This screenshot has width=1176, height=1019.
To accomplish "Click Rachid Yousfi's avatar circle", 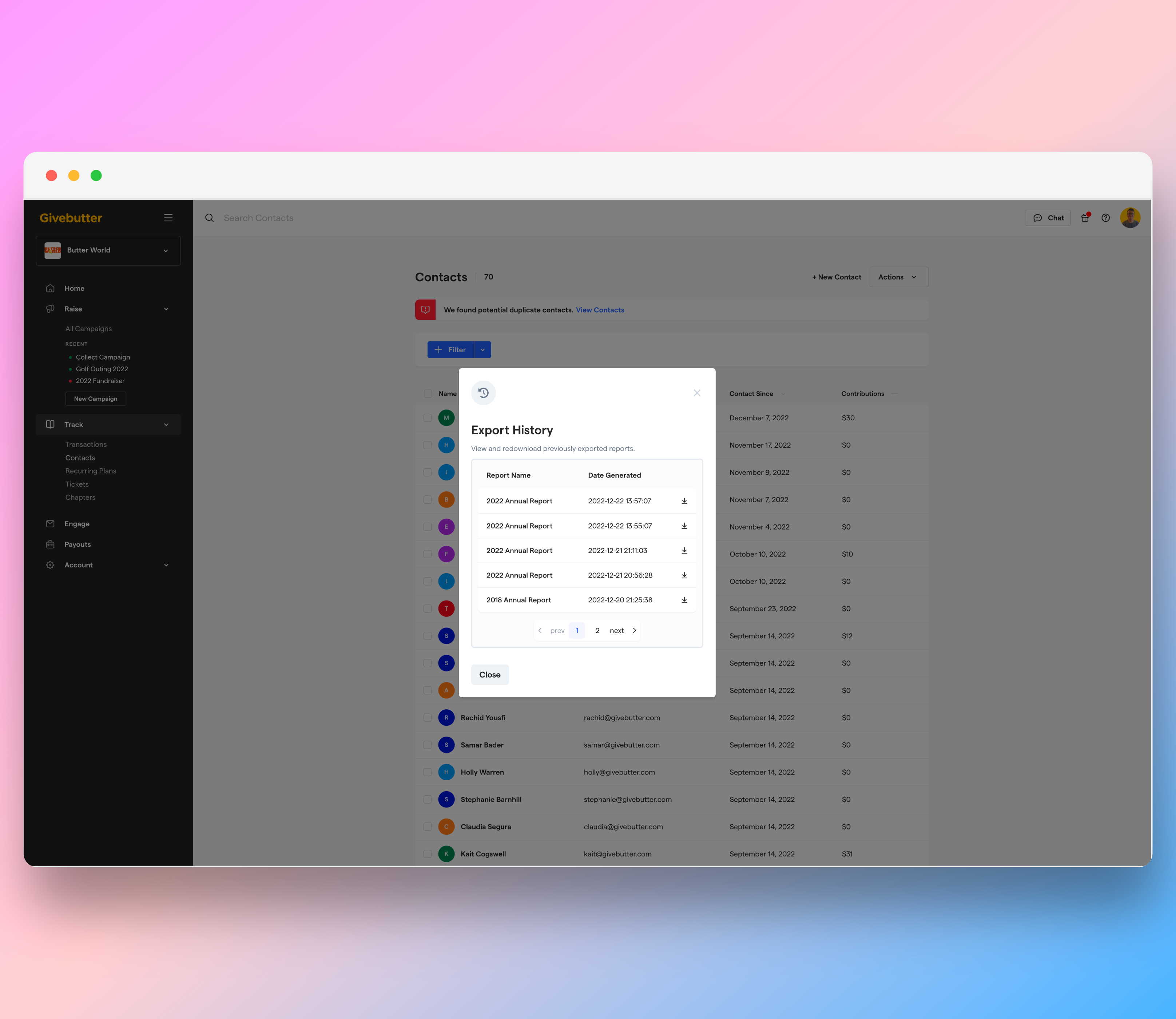I will 446,718.
